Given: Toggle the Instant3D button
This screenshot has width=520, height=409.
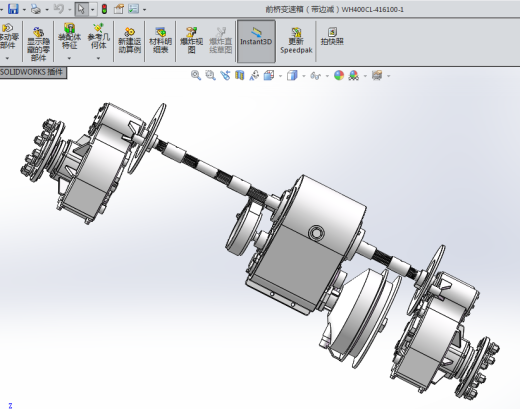Looking at the screenshot, I should [x=256, y=41].
